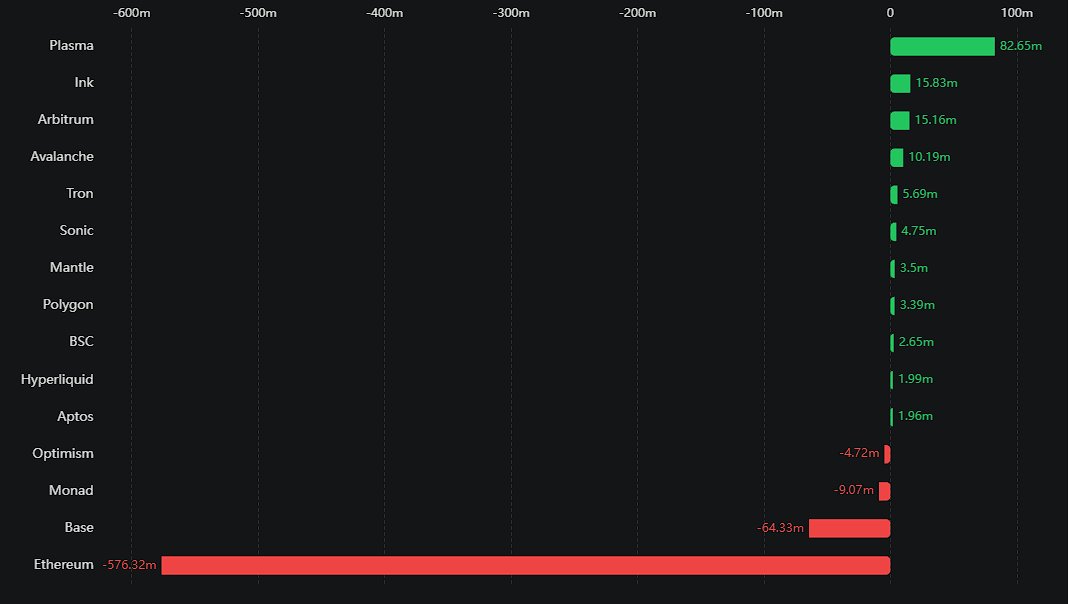The height and width of the screenshot is (604, 1068).
Task: Select the Ink chain label
Action: (84, 82)
